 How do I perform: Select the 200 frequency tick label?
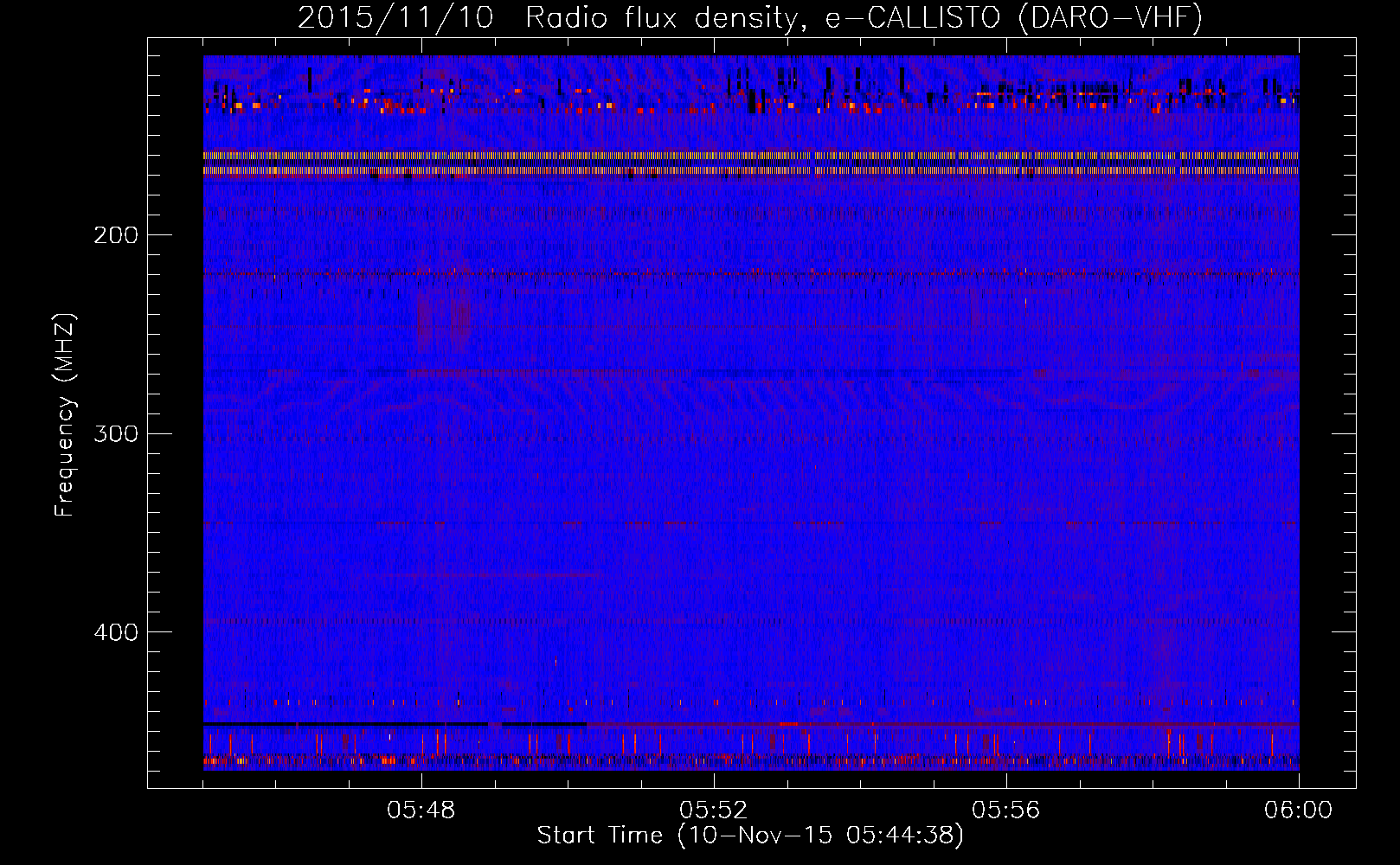pos(116,234)
